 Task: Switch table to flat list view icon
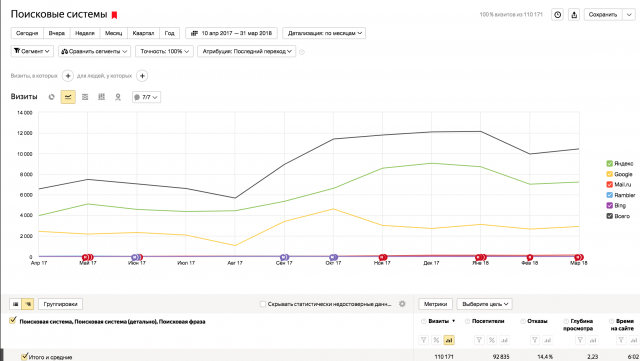coord(16,304)
